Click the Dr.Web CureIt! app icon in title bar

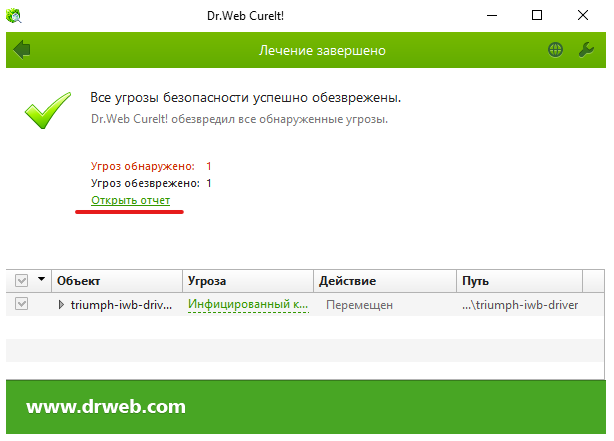click(x=14, y=16)
